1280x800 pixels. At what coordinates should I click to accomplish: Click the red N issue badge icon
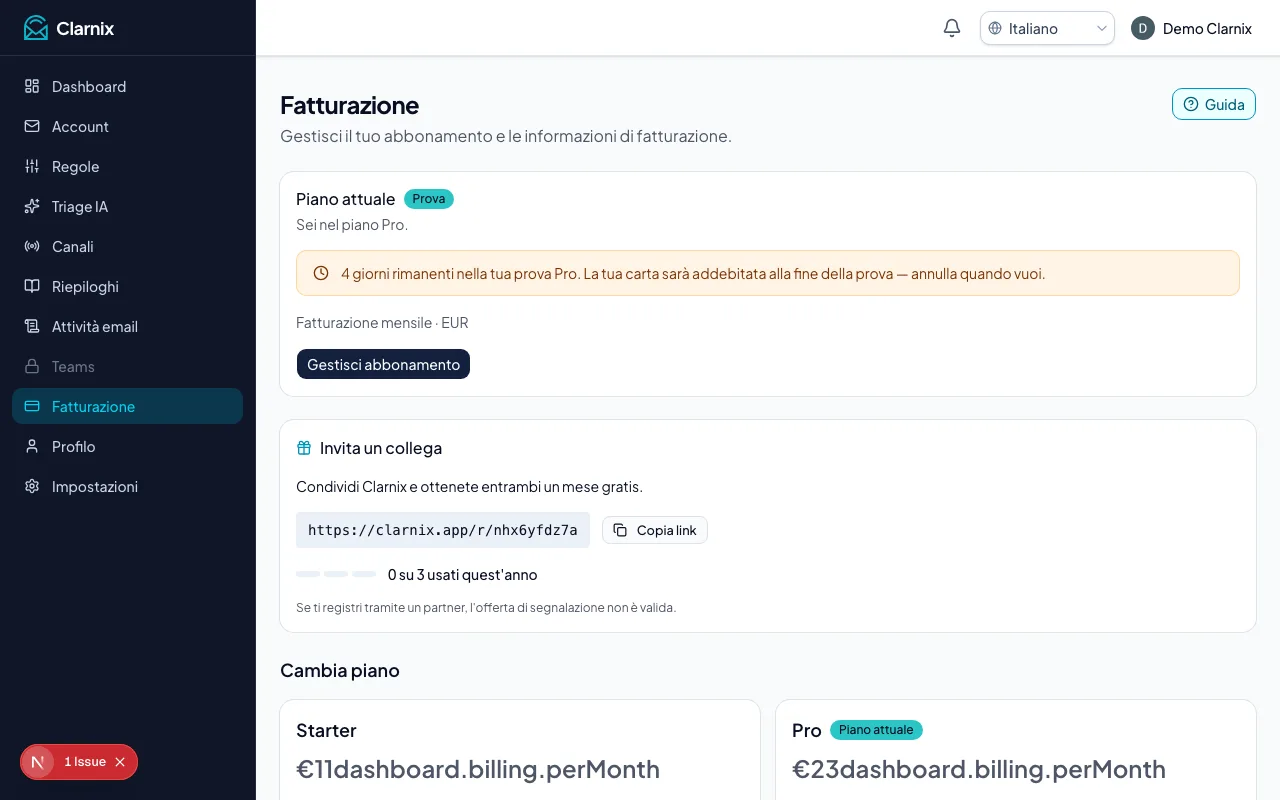(x=38, y=762)
